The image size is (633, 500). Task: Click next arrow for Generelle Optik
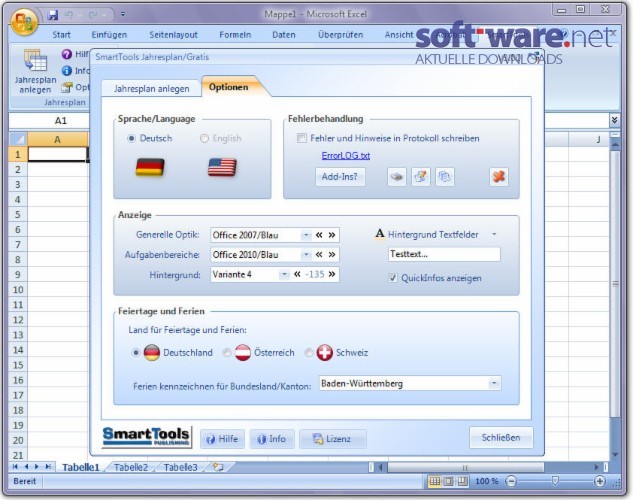click(x=332, y=235)
